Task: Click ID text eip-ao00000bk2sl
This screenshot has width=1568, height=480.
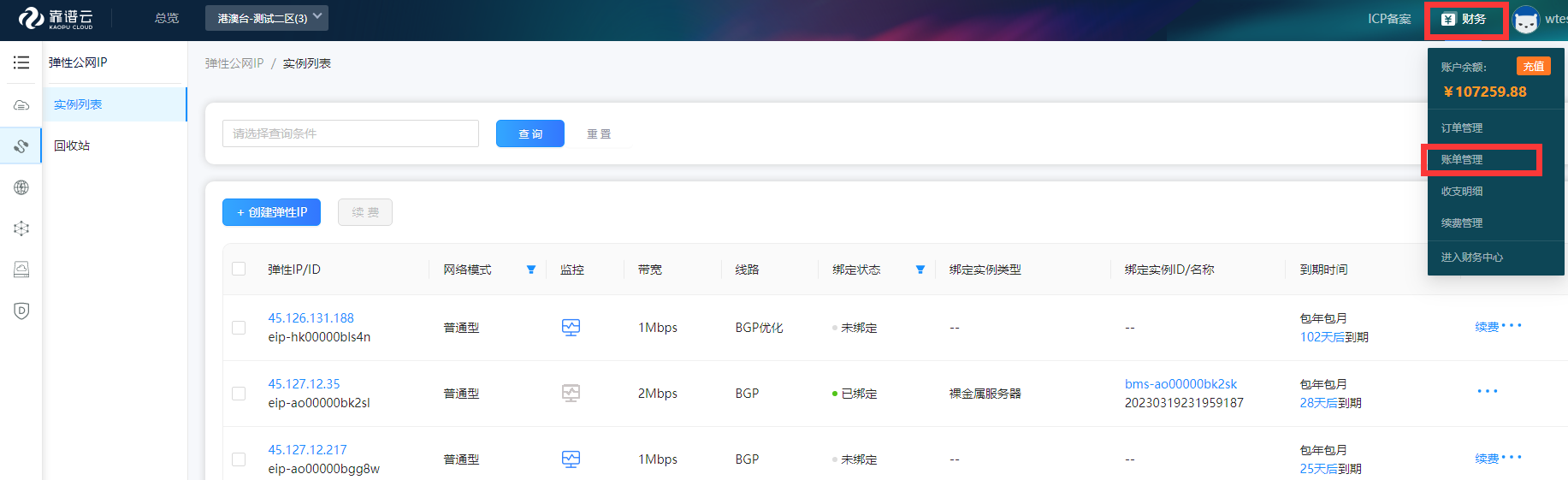Action: coord(319,403)
